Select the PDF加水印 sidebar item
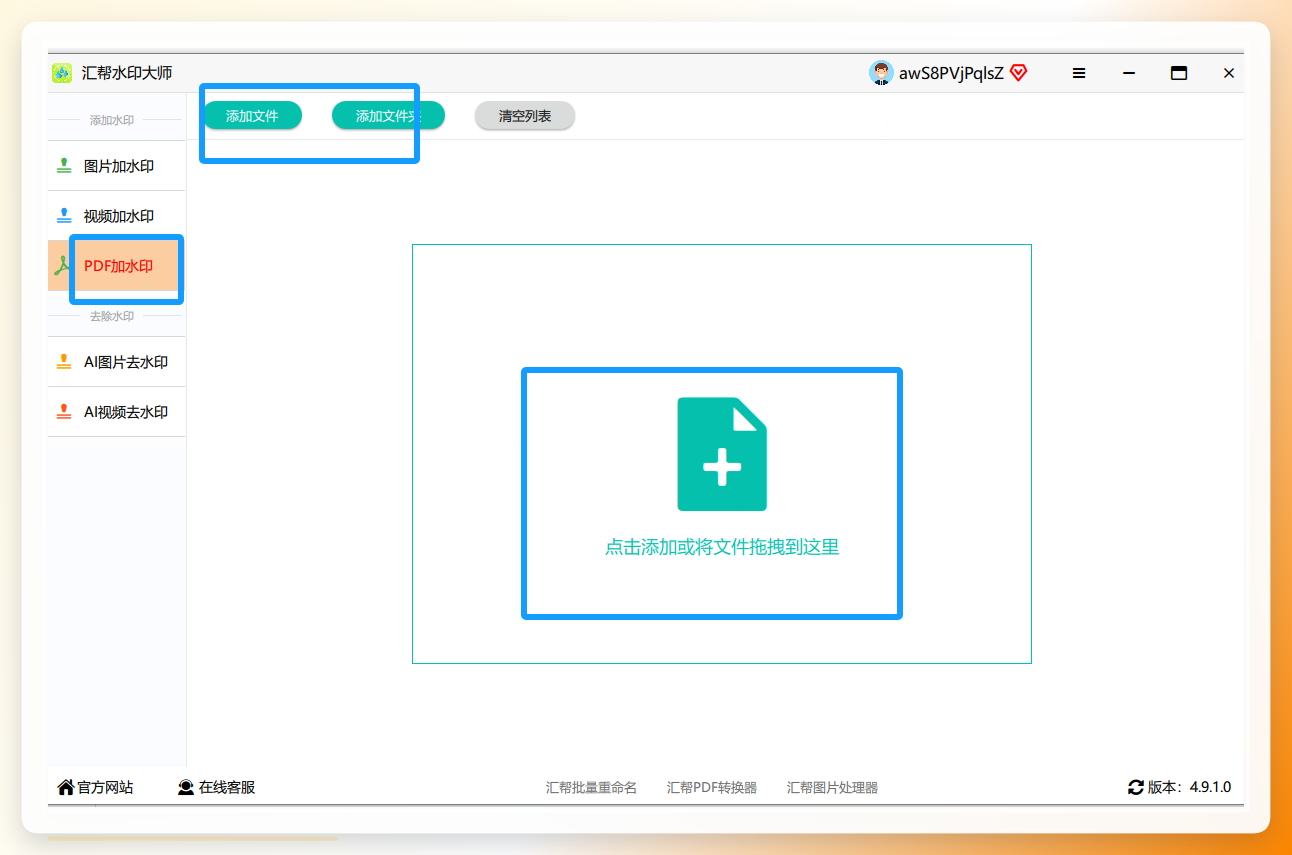 [117, 266]
